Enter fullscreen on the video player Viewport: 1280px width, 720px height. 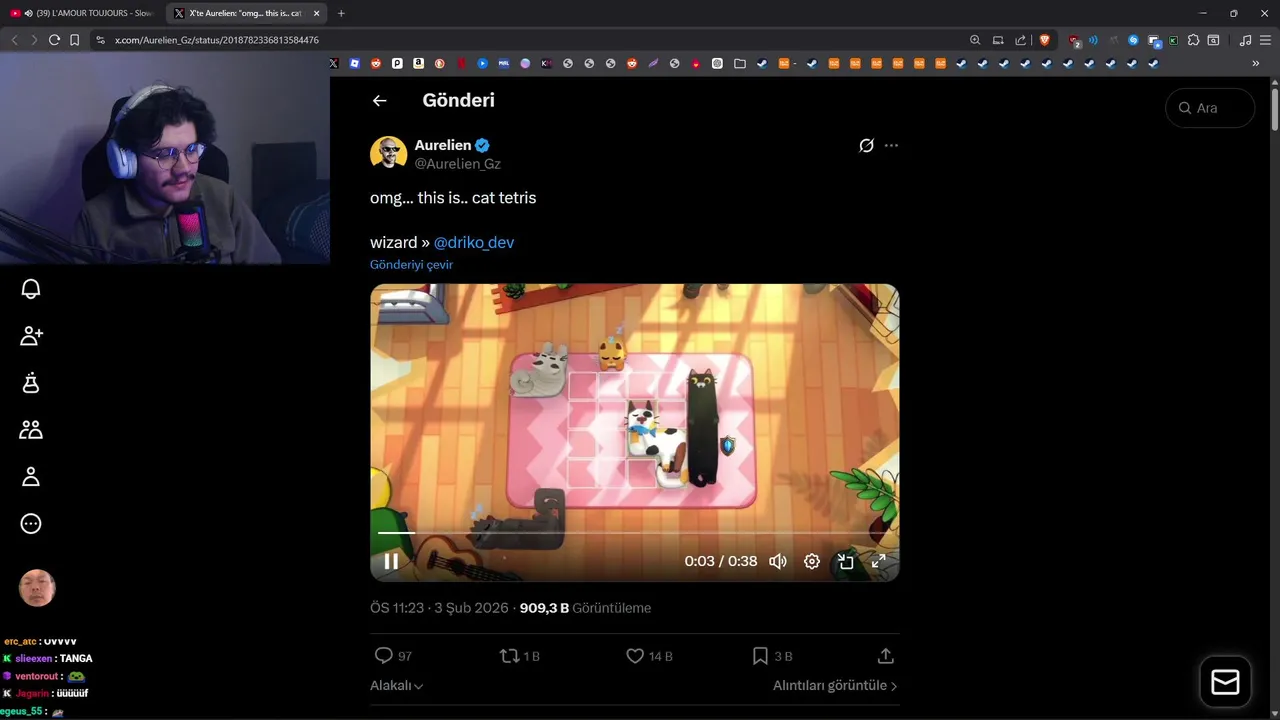pos(878,561)
